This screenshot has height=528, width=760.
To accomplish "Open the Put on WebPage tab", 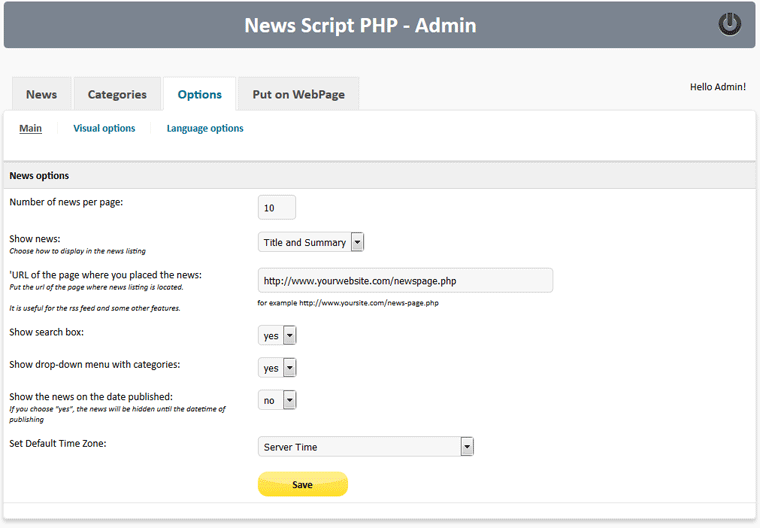I will tap(299, 94).
